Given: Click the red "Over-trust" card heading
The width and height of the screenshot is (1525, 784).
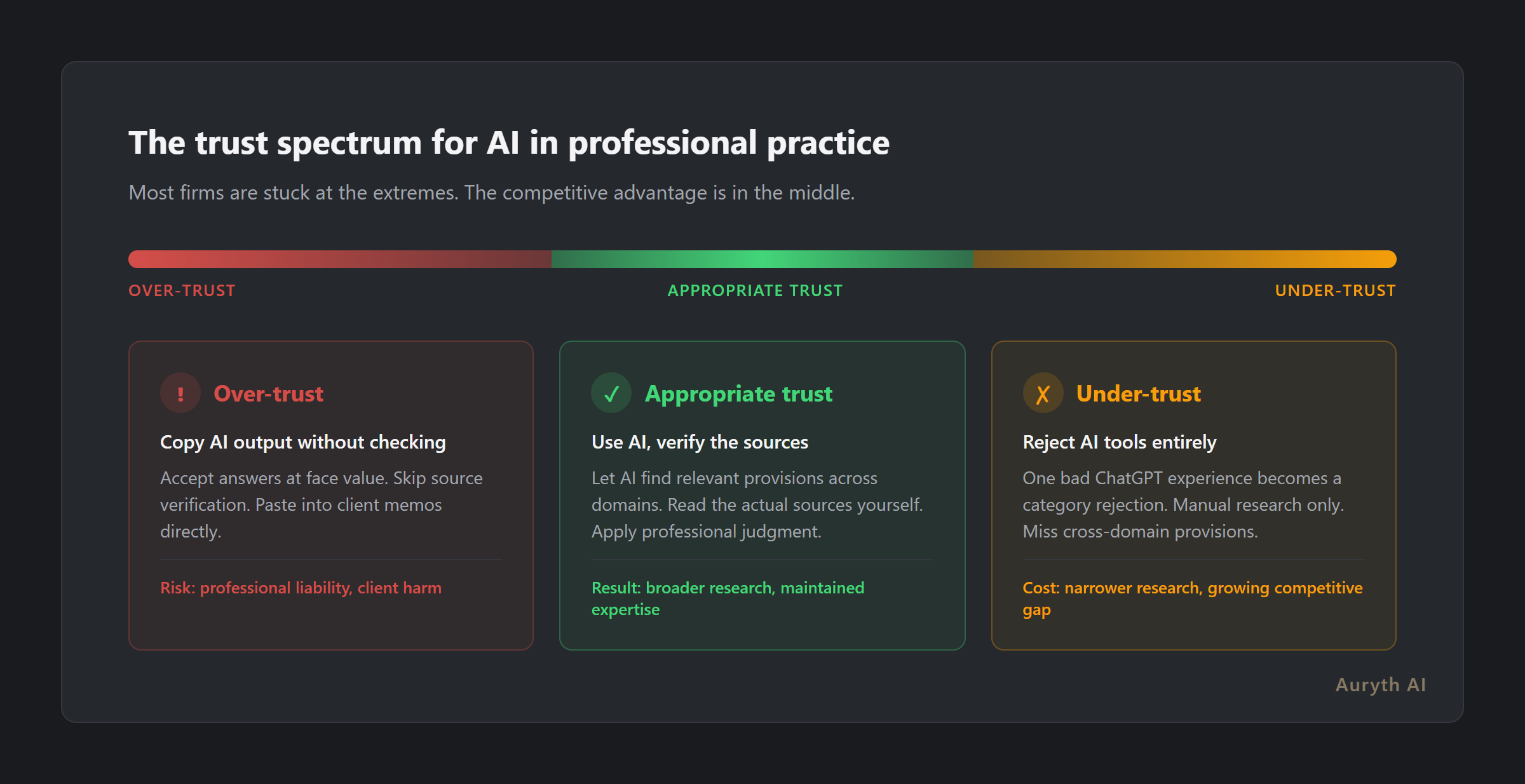Looking at the screenshot, I should pyautogui.click(x=269, y=394).
